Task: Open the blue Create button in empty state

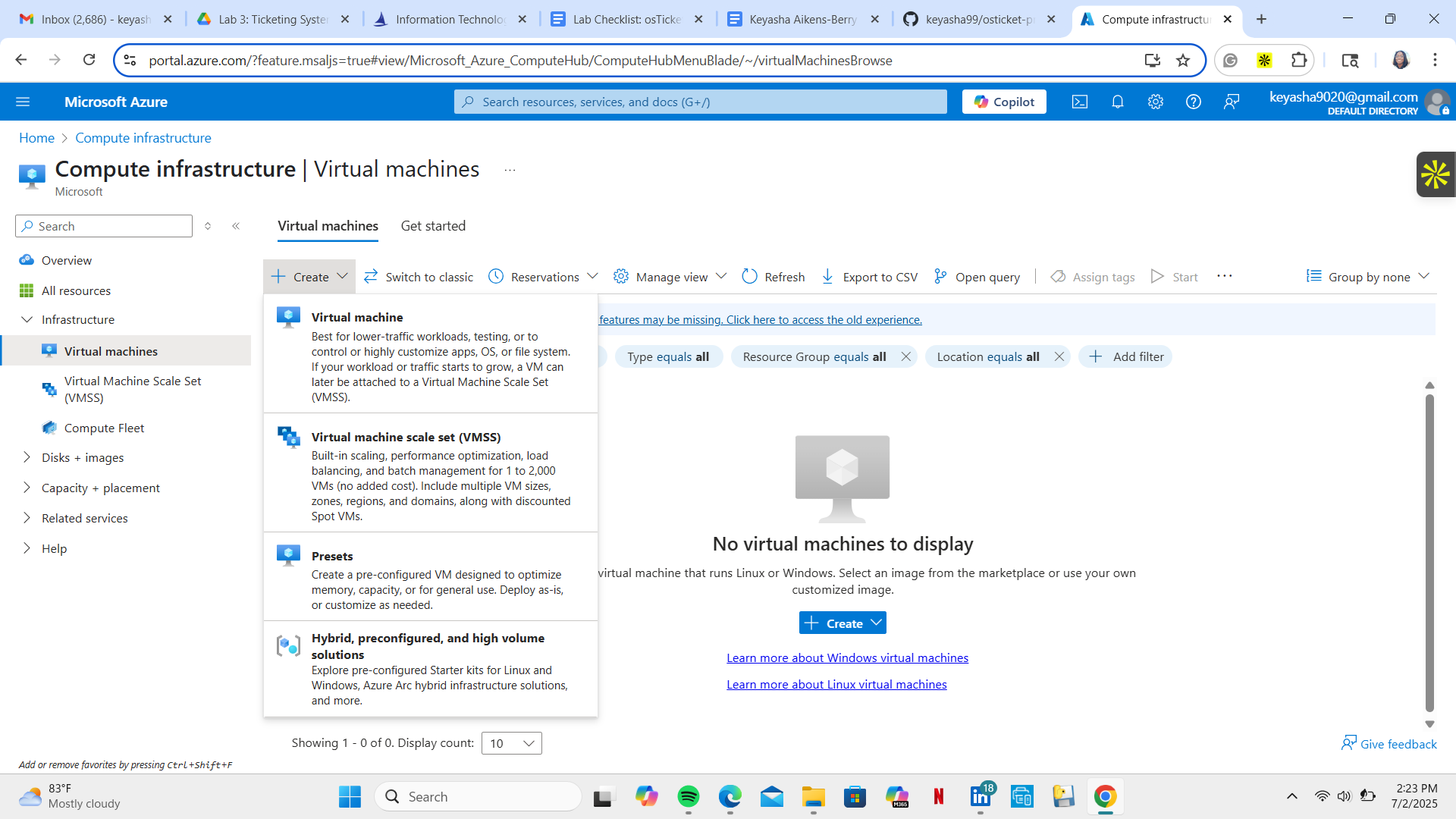Action: 843,623
